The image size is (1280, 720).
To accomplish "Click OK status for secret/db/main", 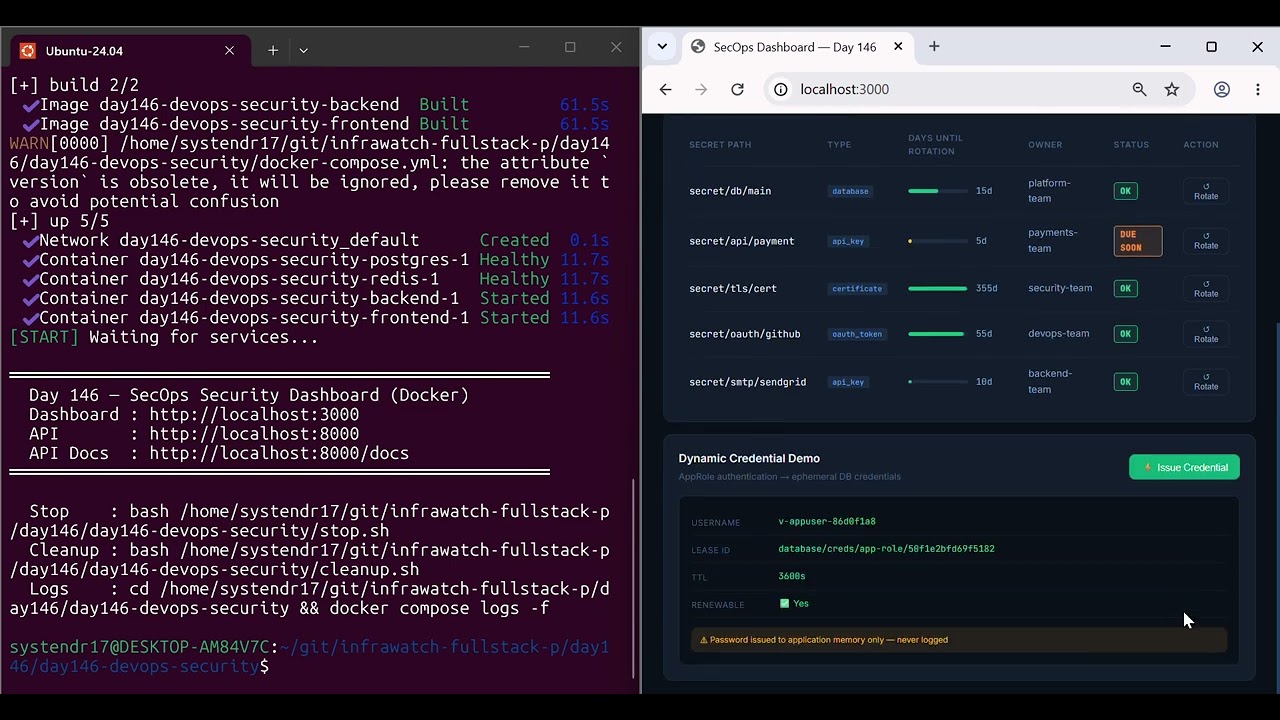I will pos(1125,191).
